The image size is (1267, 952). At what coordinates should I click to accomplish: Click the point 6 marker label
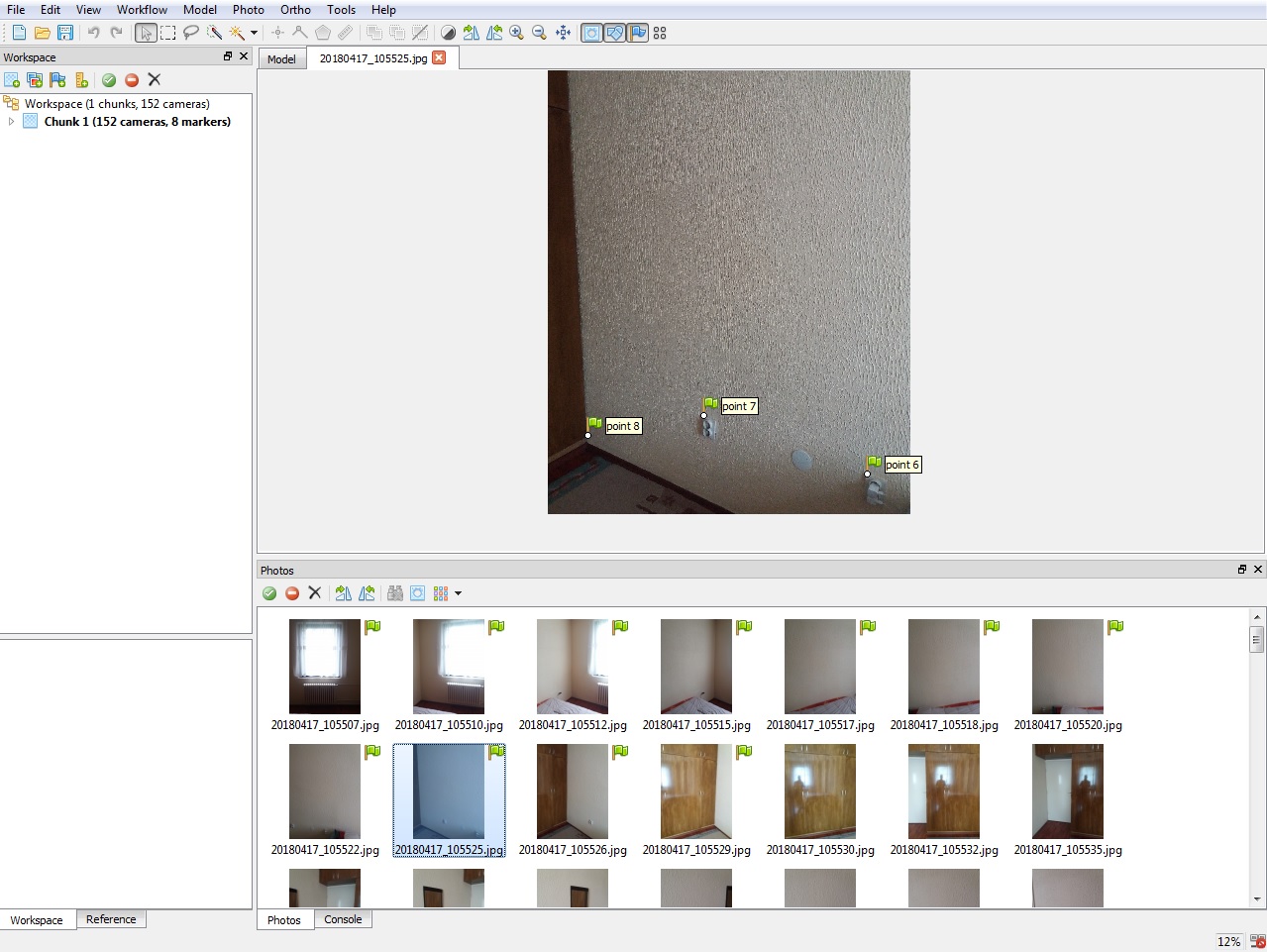(902, 465)
